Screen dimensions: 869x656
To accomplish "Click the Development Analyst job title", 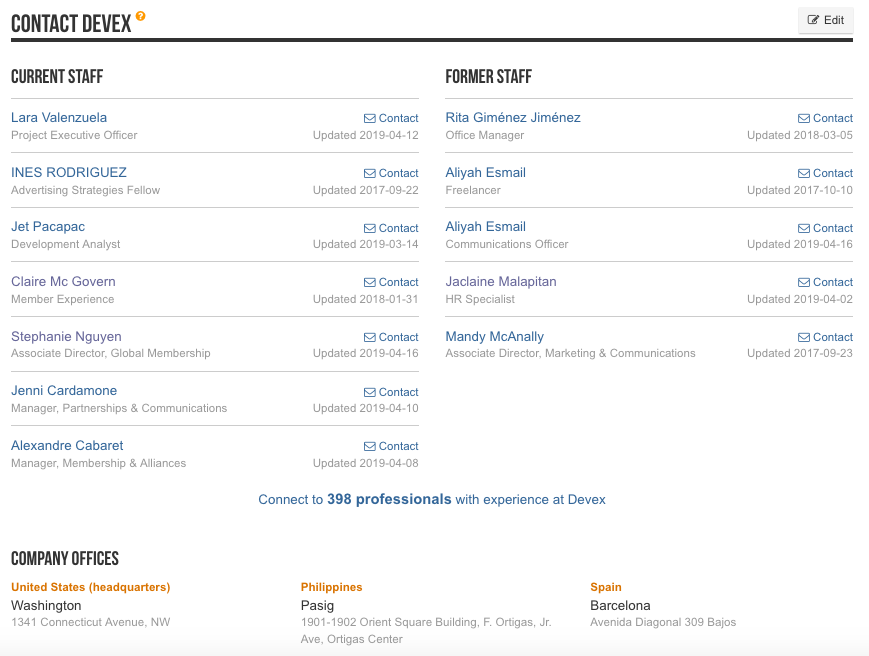I will (65, 244).
